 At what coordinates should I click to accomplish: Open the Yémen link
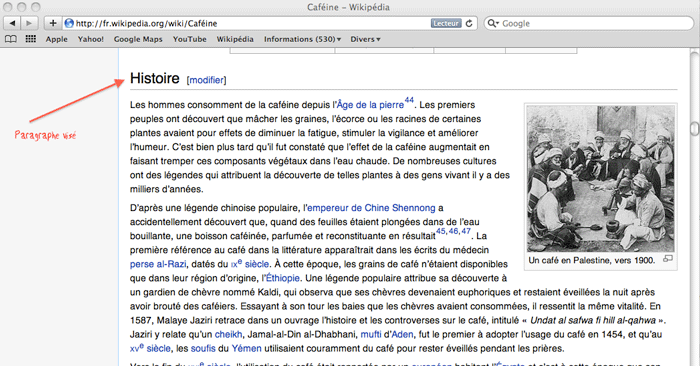pyautogui.click(x=246, y=348)
